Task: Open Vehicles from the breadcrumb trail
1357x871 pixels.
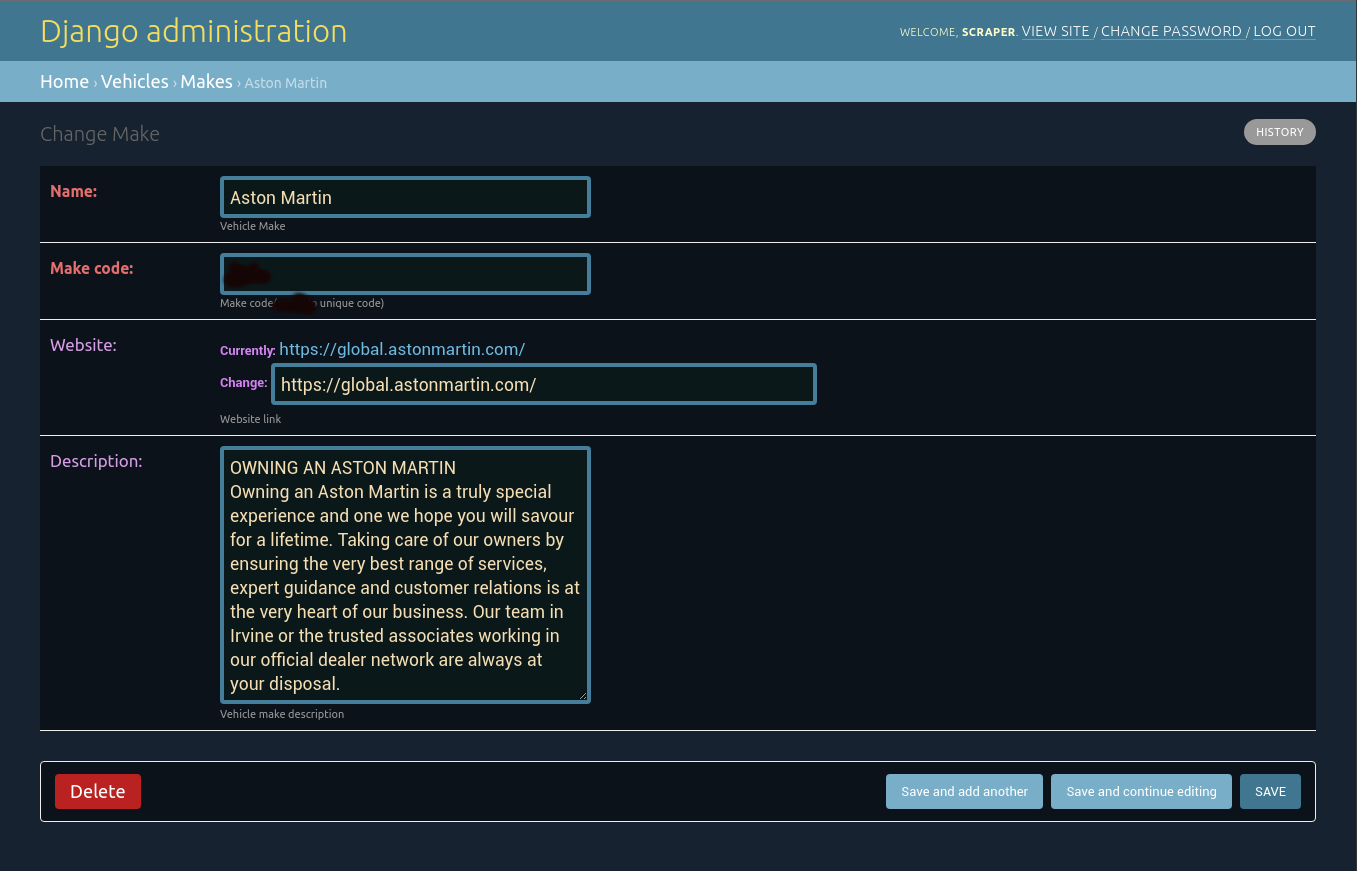Action: [134, 81]
